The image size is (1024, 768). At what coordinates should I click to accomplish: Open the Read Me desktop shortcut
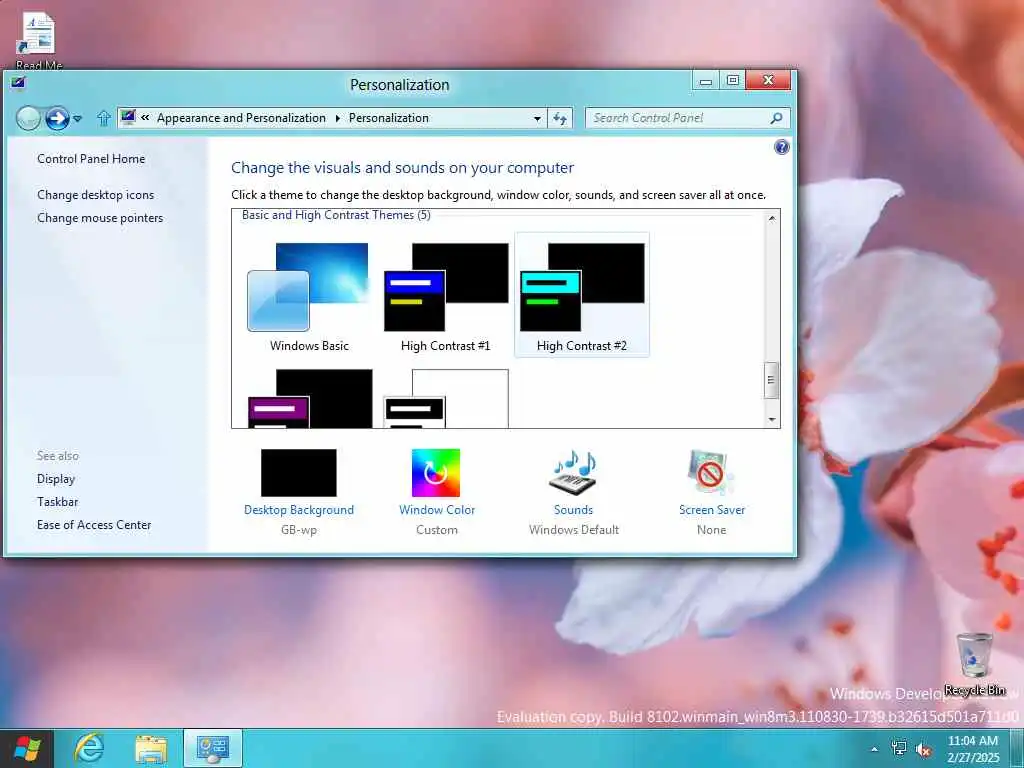tap(39, 40)
